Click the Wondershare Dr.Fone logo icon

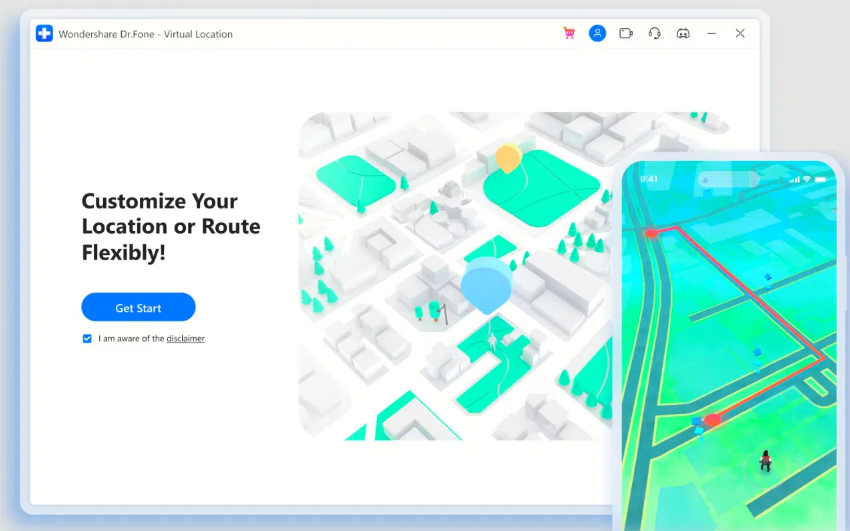(x=44, y=34)
